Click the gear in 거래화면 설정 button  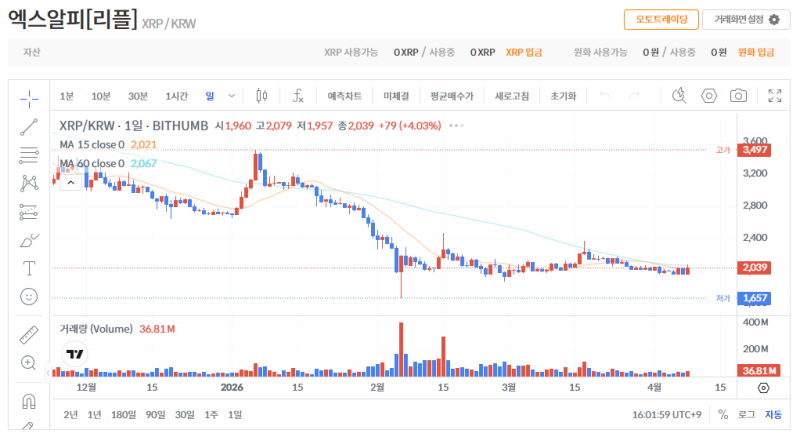774,20
